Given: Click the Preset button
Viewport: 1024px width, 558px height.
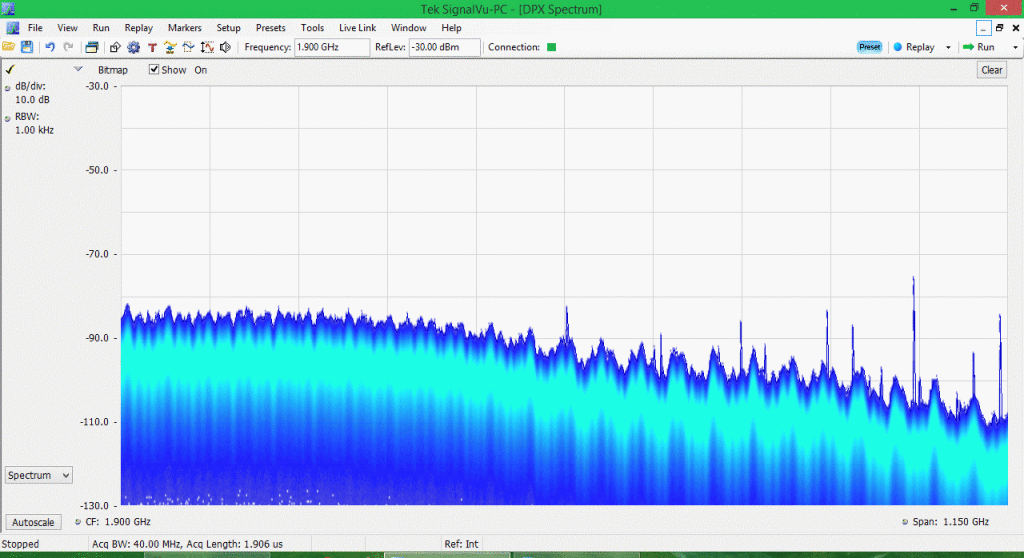Looking at the screenshot, I should click(x=869, y=47).
